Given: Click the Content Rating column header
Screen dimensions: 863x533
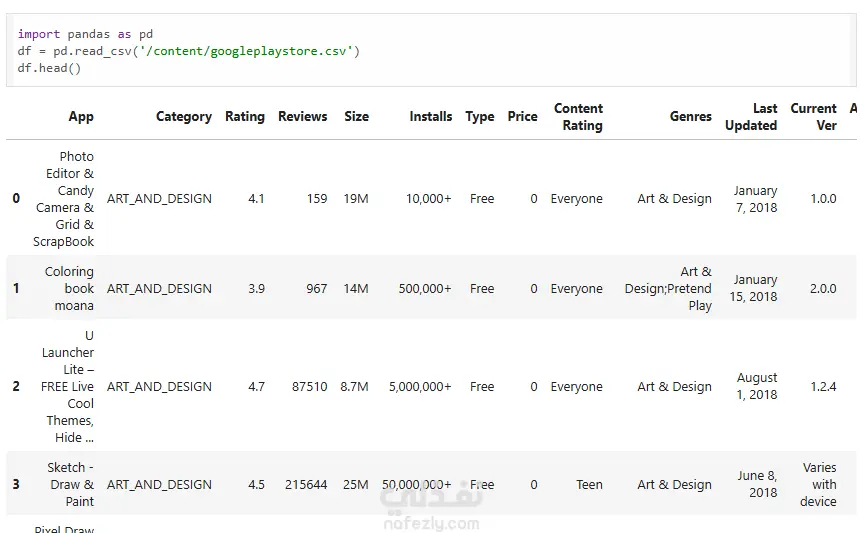Looking at the screenshot, I should coord(578,116).
